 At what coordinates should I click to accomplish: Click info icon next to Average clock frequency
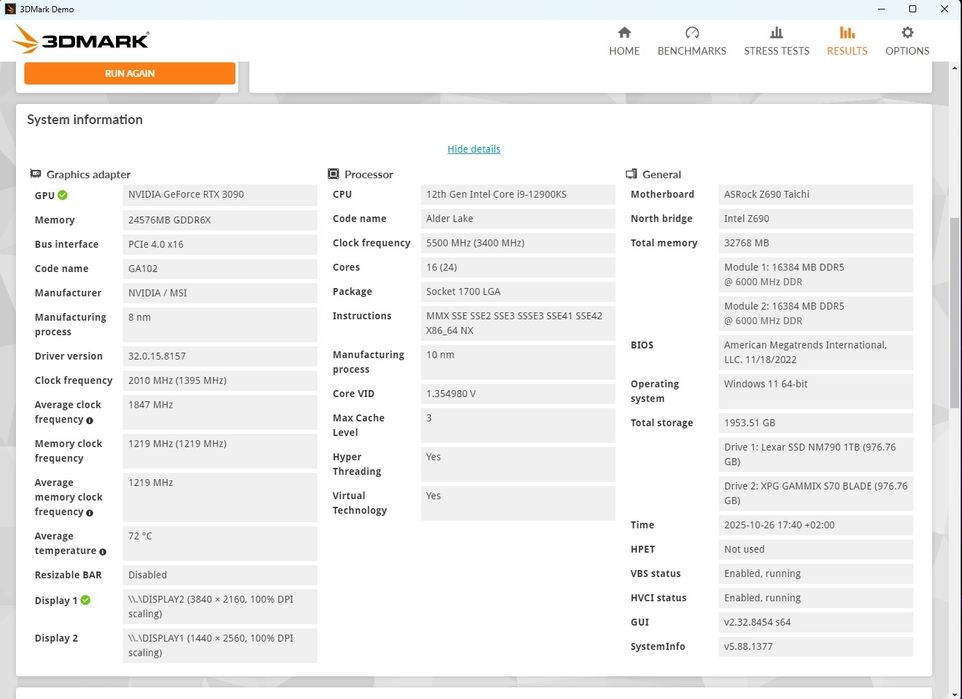90,420
